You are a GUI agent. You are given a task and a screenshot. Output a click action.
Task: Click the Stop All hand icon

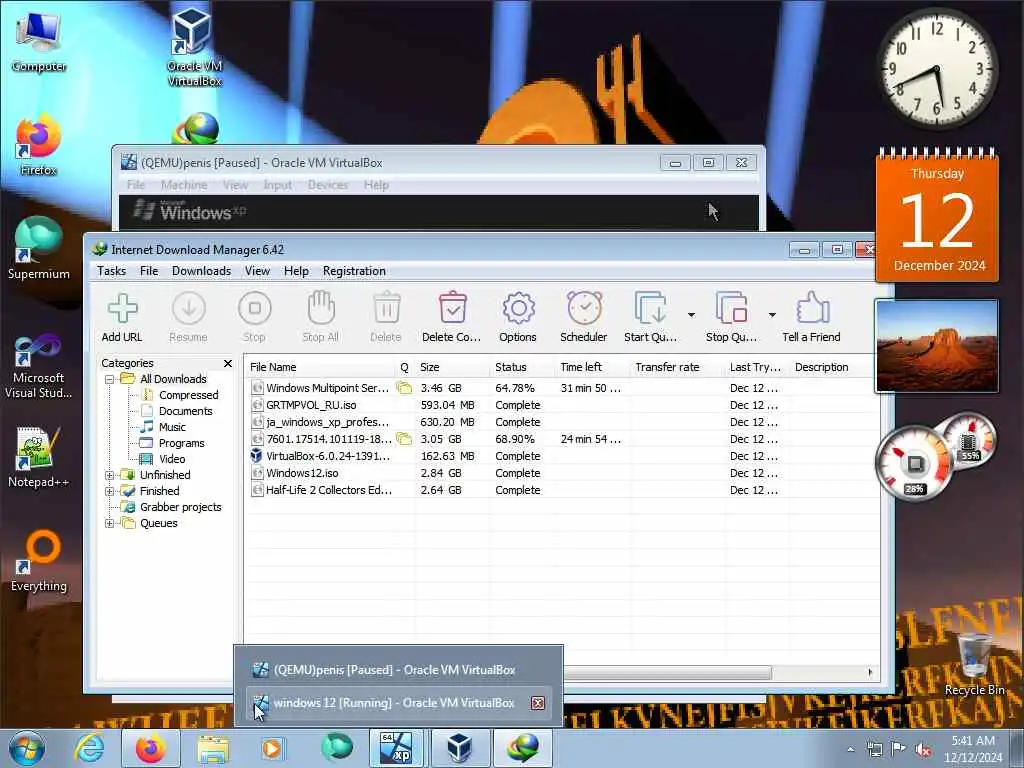[x=321, y=317]
